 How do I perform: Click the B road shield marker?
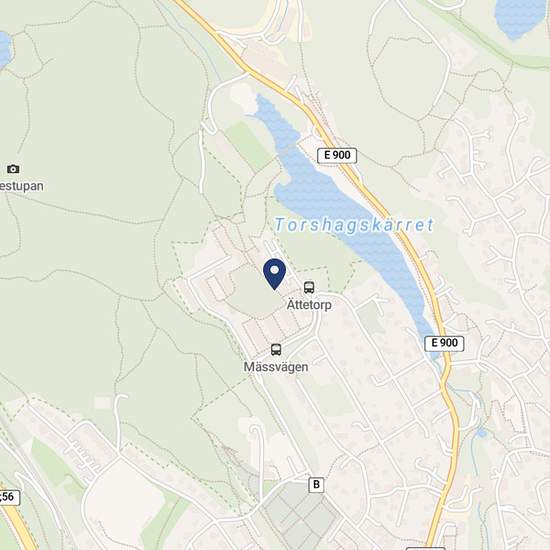point(316,485)
